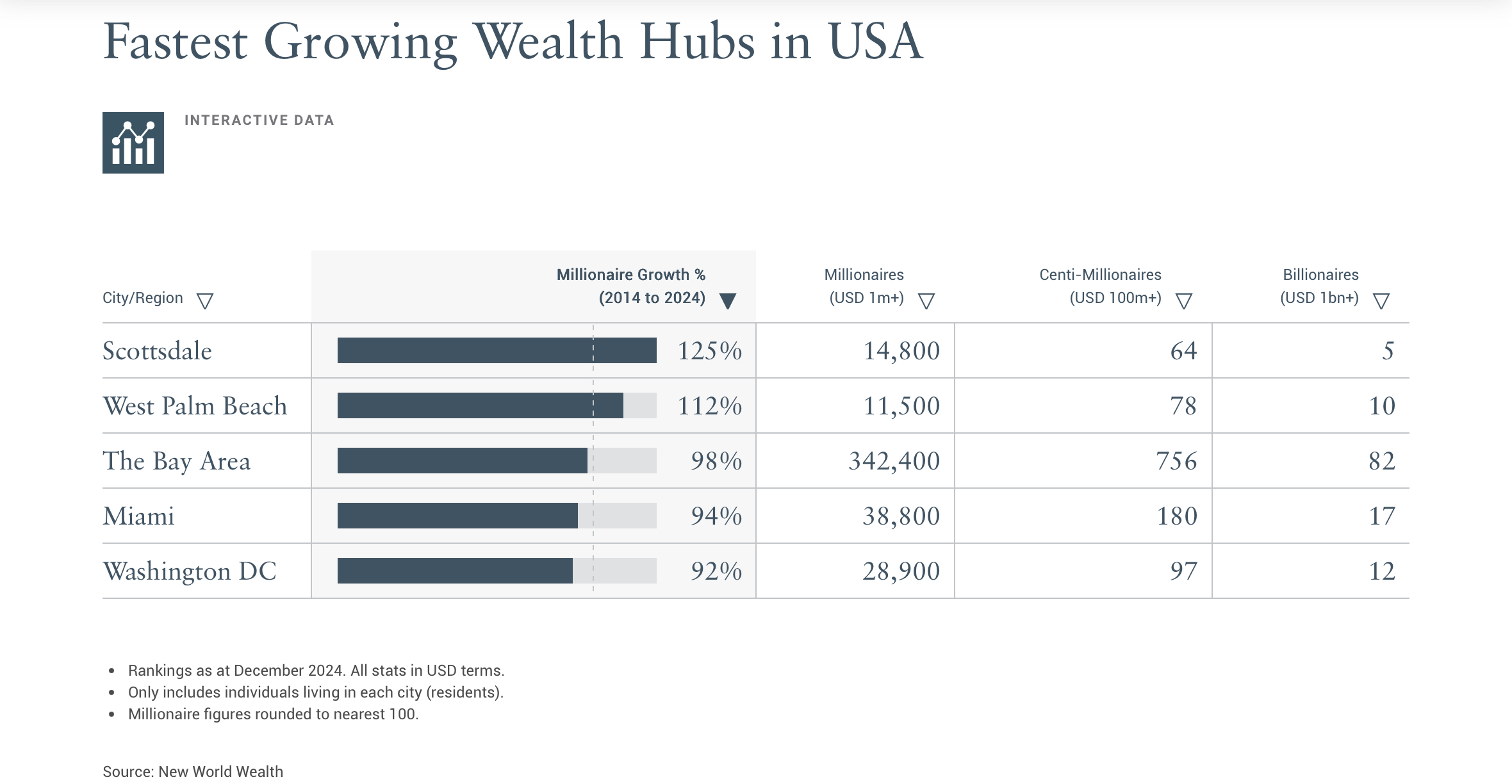Click Miami's 94% growth bar

click(x=457, y=516)
